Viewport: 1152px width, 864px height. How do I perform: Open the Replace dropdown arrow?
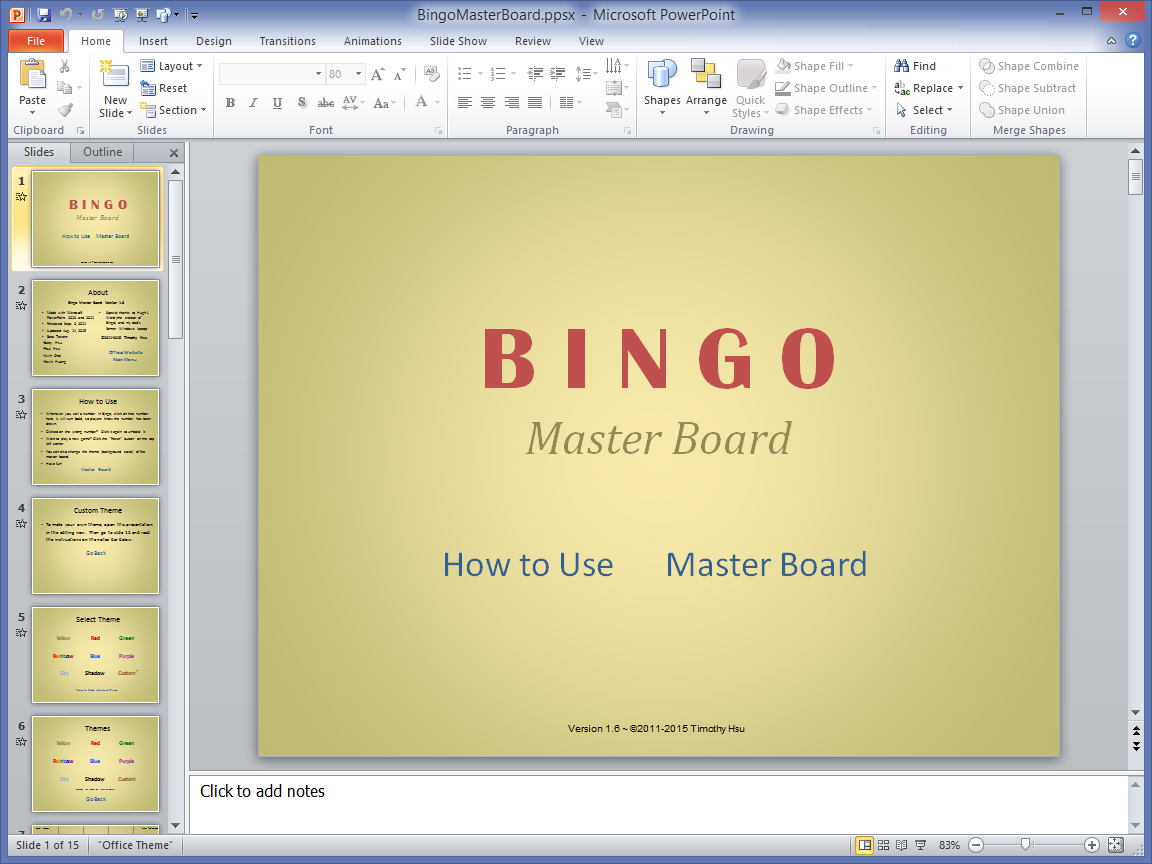960,88
